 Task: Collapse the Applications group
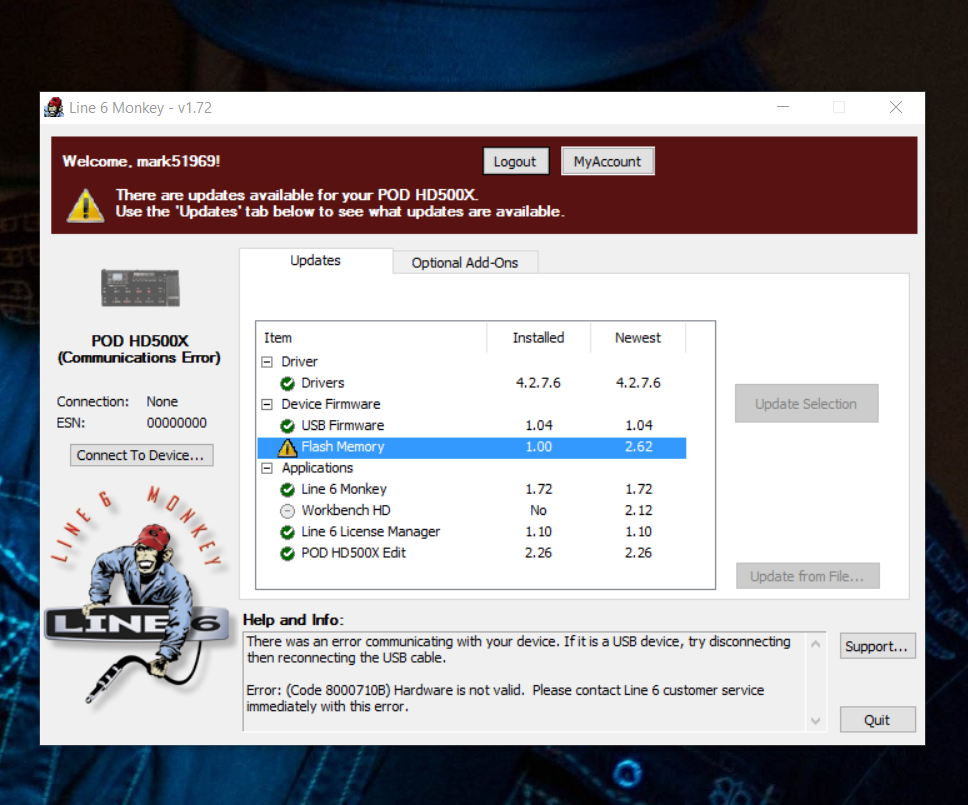pyautogui.click(x=267, y=468)
